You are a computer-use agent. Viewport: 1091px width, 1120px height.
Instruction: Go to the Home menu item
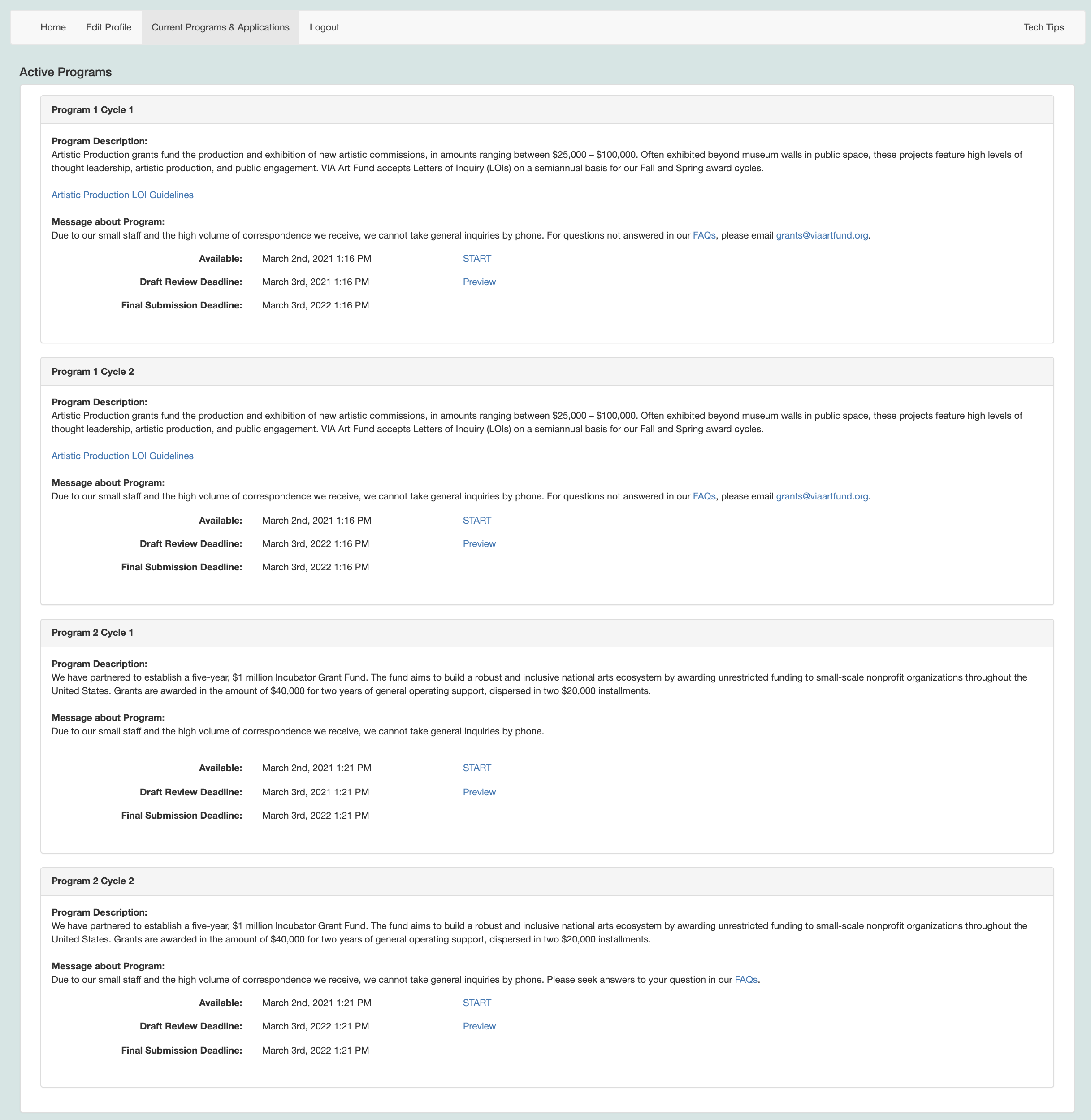point(53,27)
